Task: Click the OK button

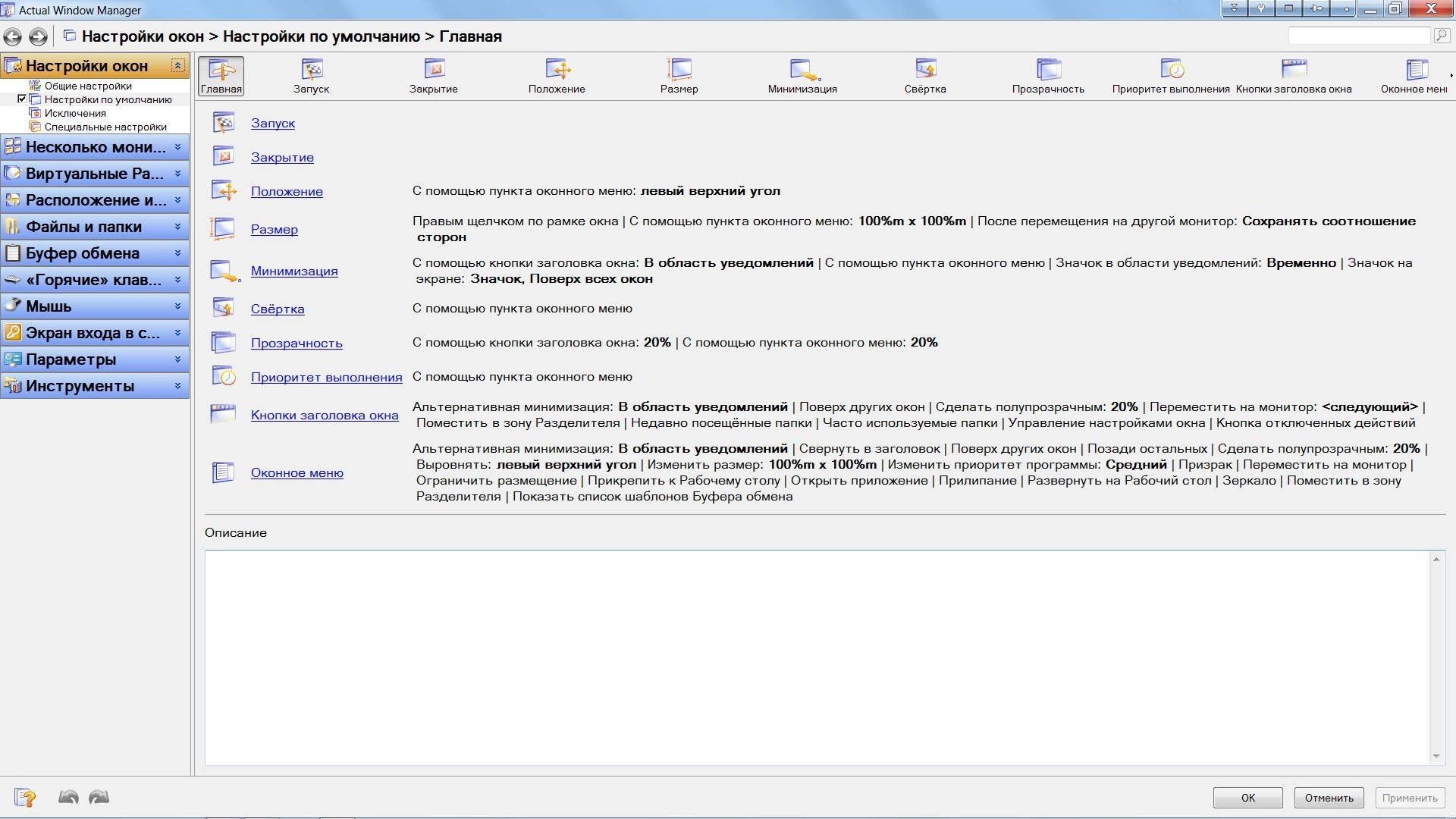Action: (x=1248, y=798)
